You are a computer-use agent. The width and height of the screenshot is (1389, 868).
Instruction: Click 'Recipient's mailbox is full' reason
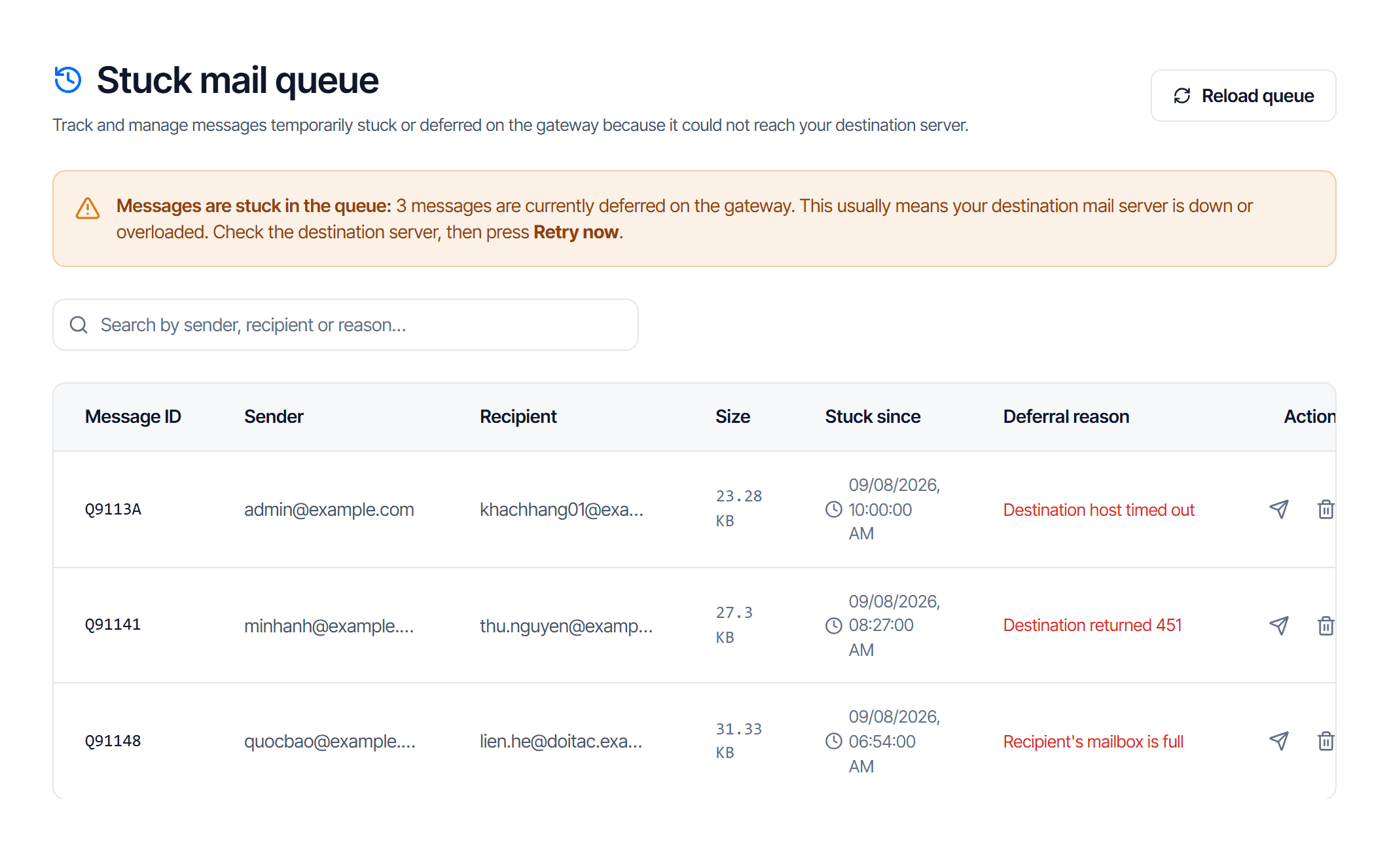click(1093, 742)
